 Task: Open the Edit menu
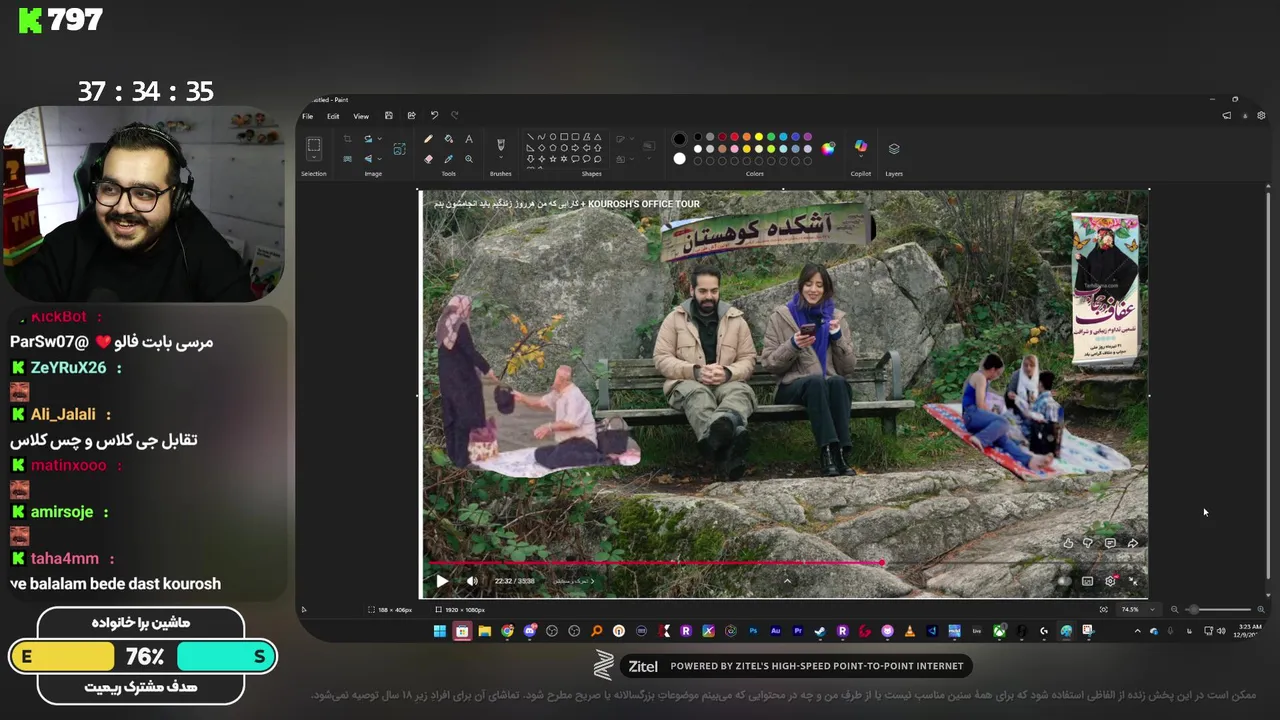point(333,116)
